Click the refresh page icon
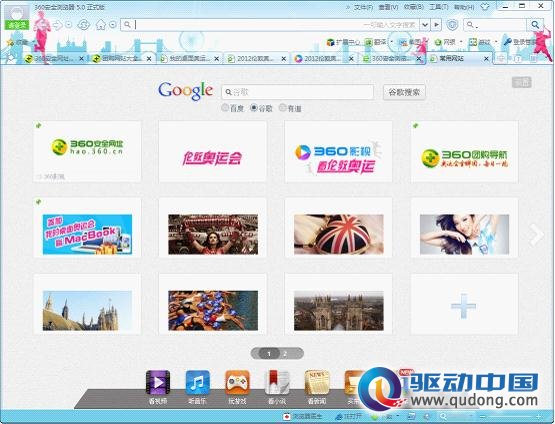Viewport: 555px width, 424px height. point(84,24)
